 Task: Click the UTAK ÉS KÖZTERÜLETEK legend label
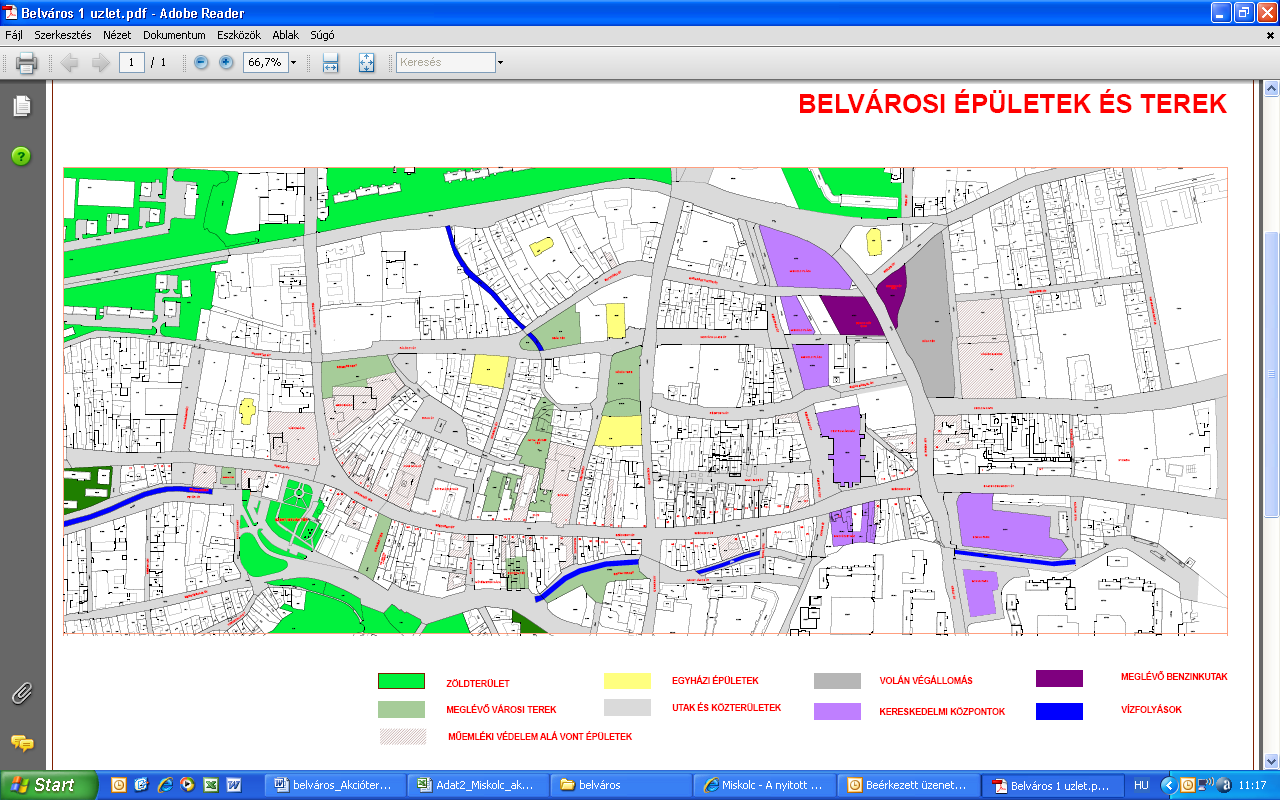point(726,707)
